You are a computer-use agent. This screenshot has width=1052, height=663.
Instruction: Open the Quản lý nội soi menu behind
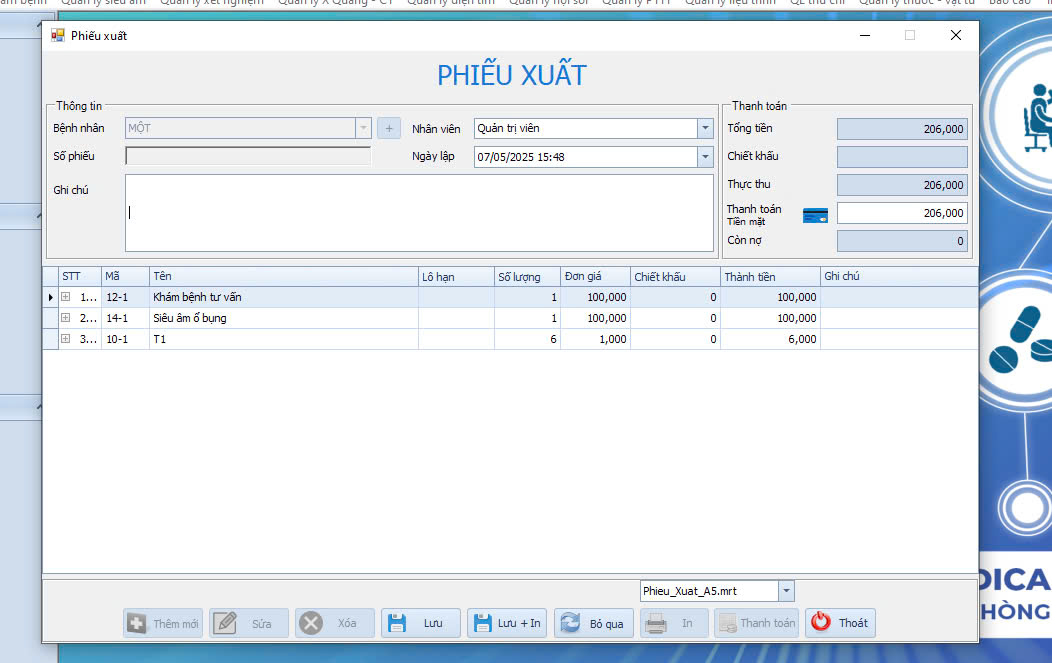coord(549,3)
